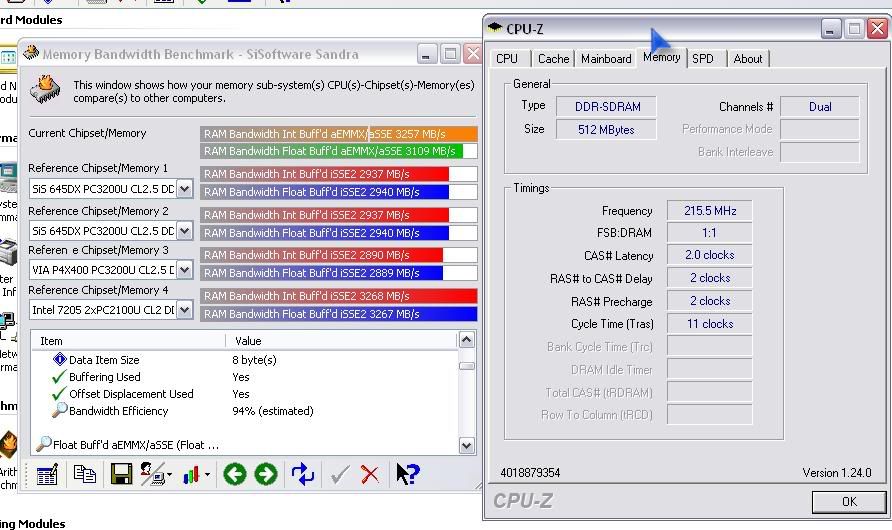Screen dimensions: 892x530
Task: Click the flaming memory chip icon
Action: [x=46, y=90]
